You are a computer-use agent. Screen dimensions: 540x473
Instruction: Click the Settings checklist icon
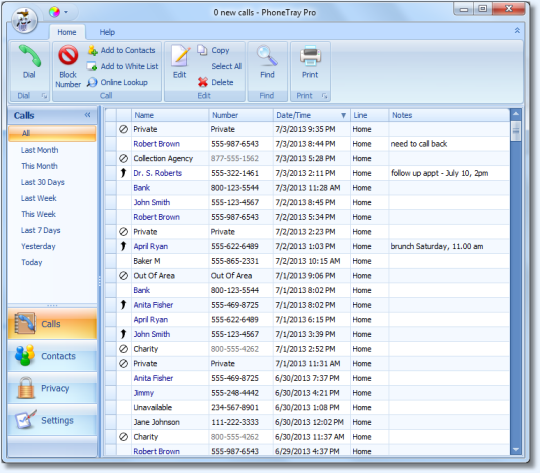26,419
